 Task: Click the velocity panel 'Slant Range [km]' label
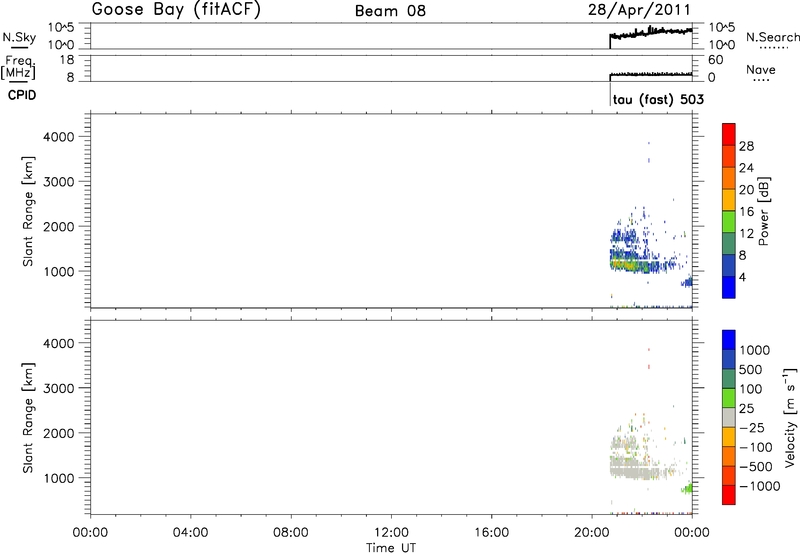28,418
